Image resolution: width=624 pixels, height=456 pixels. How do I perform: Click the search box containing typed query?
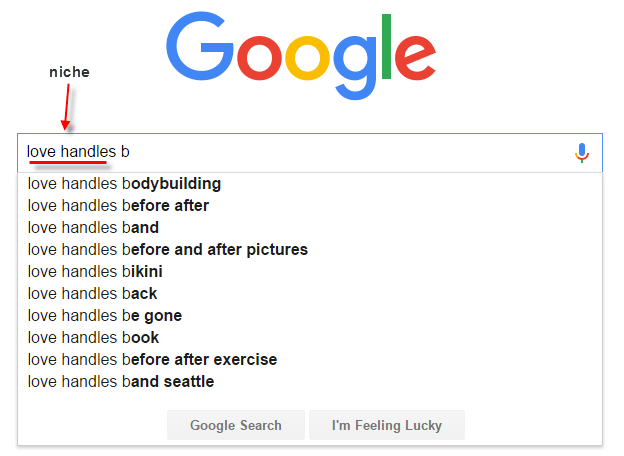(300, 153)
